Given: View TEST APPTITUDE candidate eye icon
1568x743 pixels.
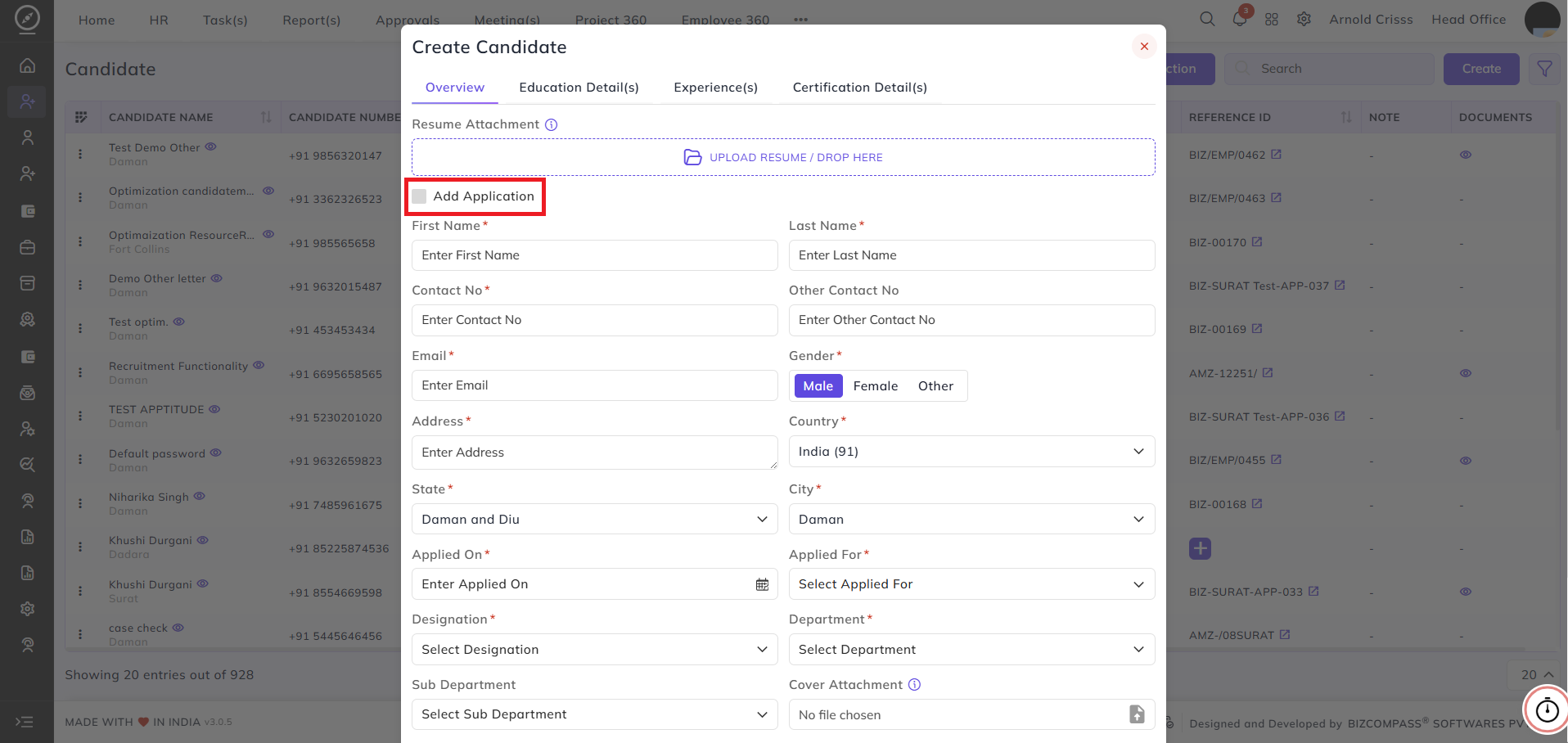Looking at the screenshot, I should [214, 409].
